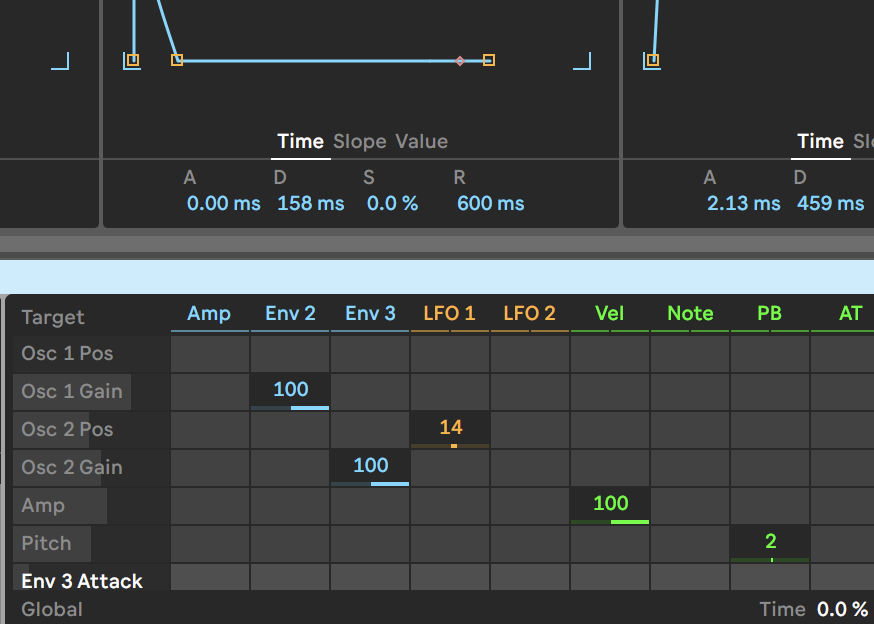
Task: Click the decay breakpoint handle on the middle envelope
Action: (177, 60)
